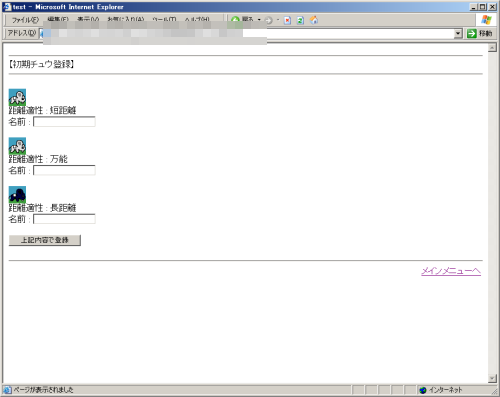Open the ツール(T) menu

(164, 19)
